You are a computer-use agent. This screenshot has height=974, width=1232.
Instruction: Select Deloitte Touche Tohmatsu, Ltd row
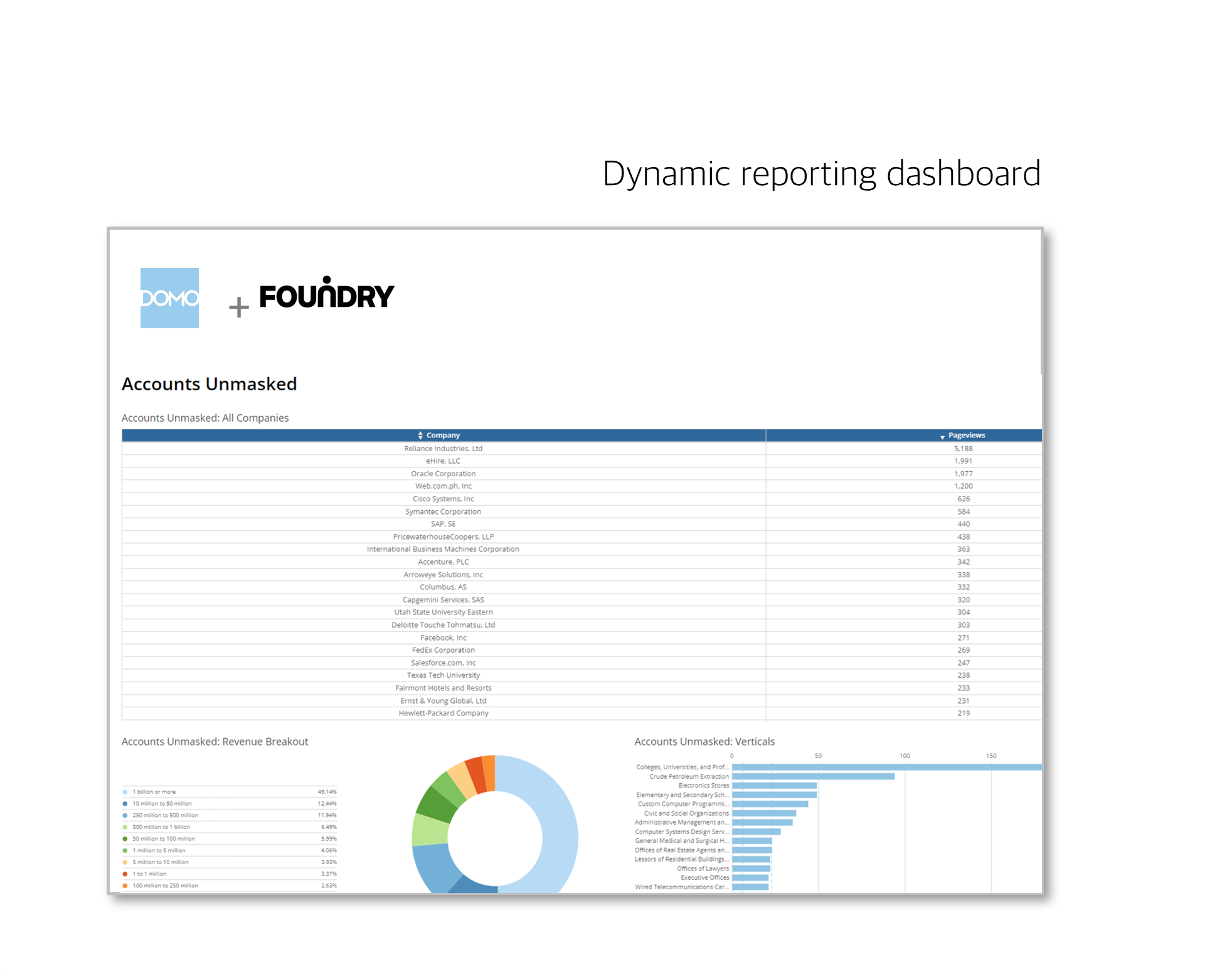581,625
